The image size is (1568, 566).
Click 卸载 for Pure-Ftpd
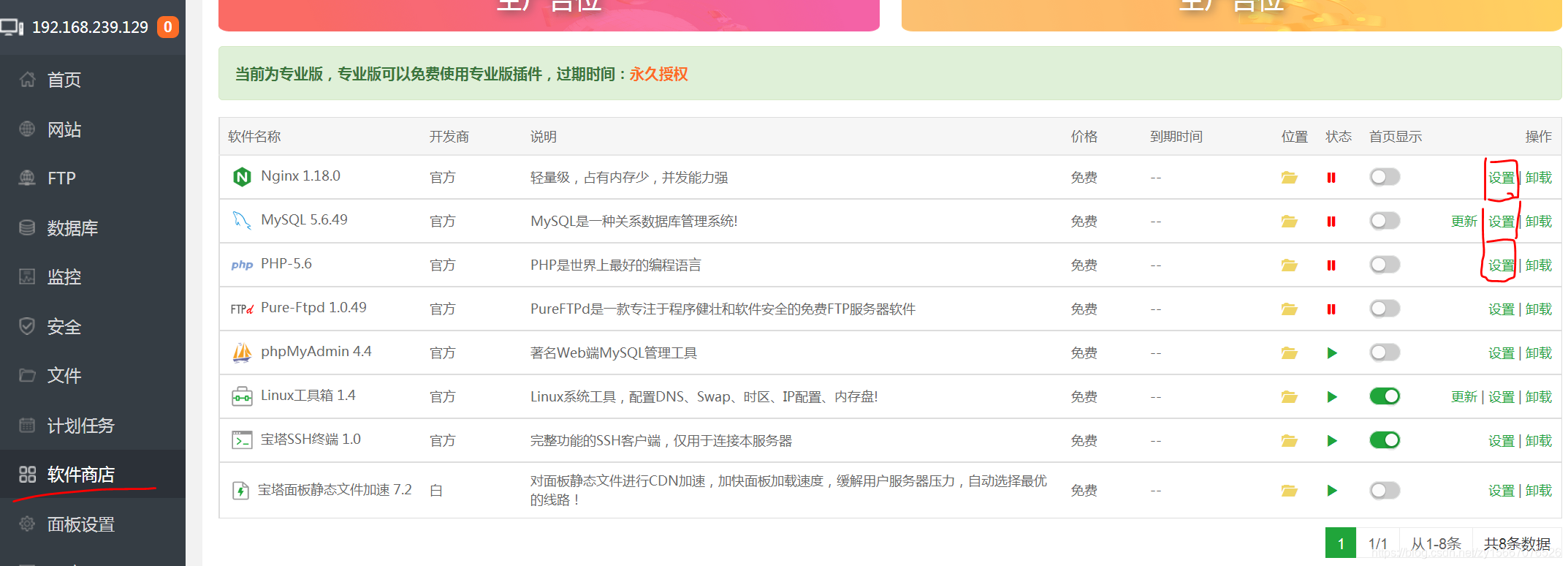pyautogui.click(x=1539, y=309)
